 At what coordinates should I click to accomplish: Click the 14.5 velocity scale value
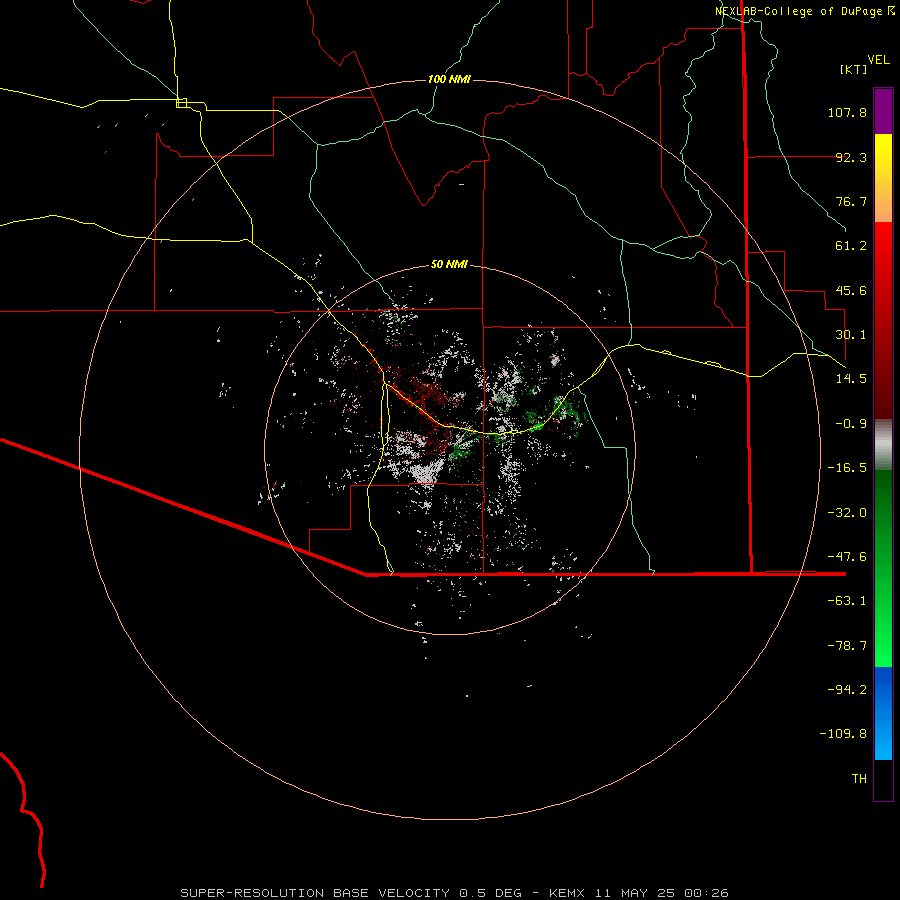coord(851,379)
